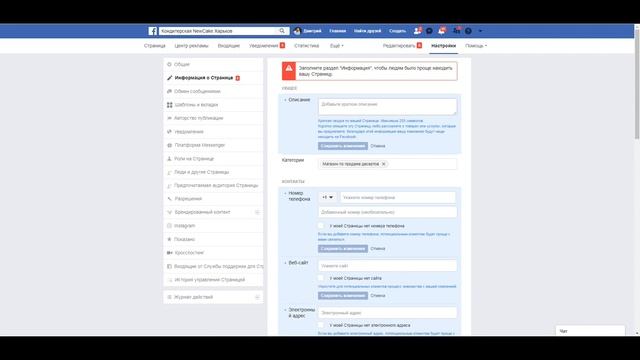Click the speech bubble icon for Обмен сообщениями
640x360 pixels.
[x=169, y=91]
